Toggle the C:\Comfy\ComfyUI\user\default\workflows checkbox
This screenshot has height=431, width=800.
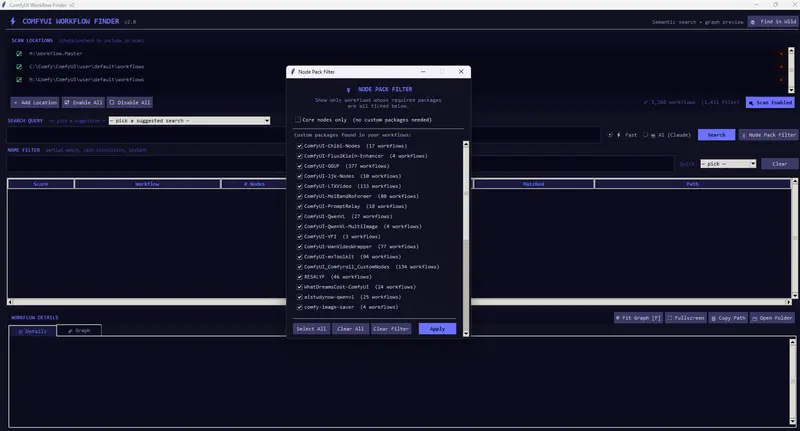click(x=19, y=67)
